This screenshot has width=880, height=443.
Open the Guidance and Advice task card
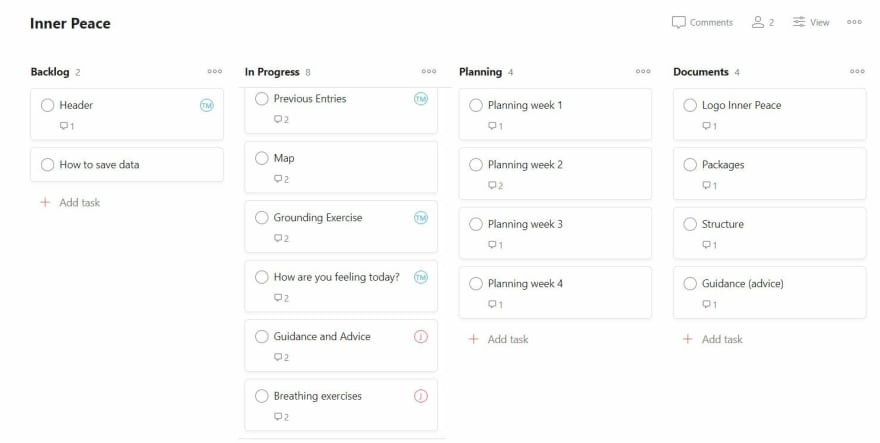tap(341, 346)
